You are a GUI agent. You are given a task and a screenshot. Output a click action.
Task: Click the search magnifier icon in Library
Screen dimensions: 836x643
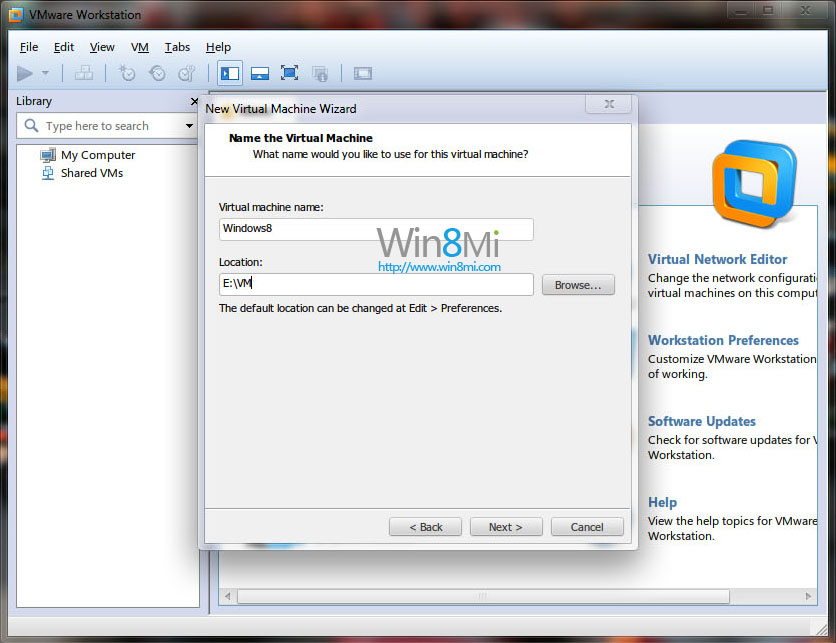coord(31,126)
